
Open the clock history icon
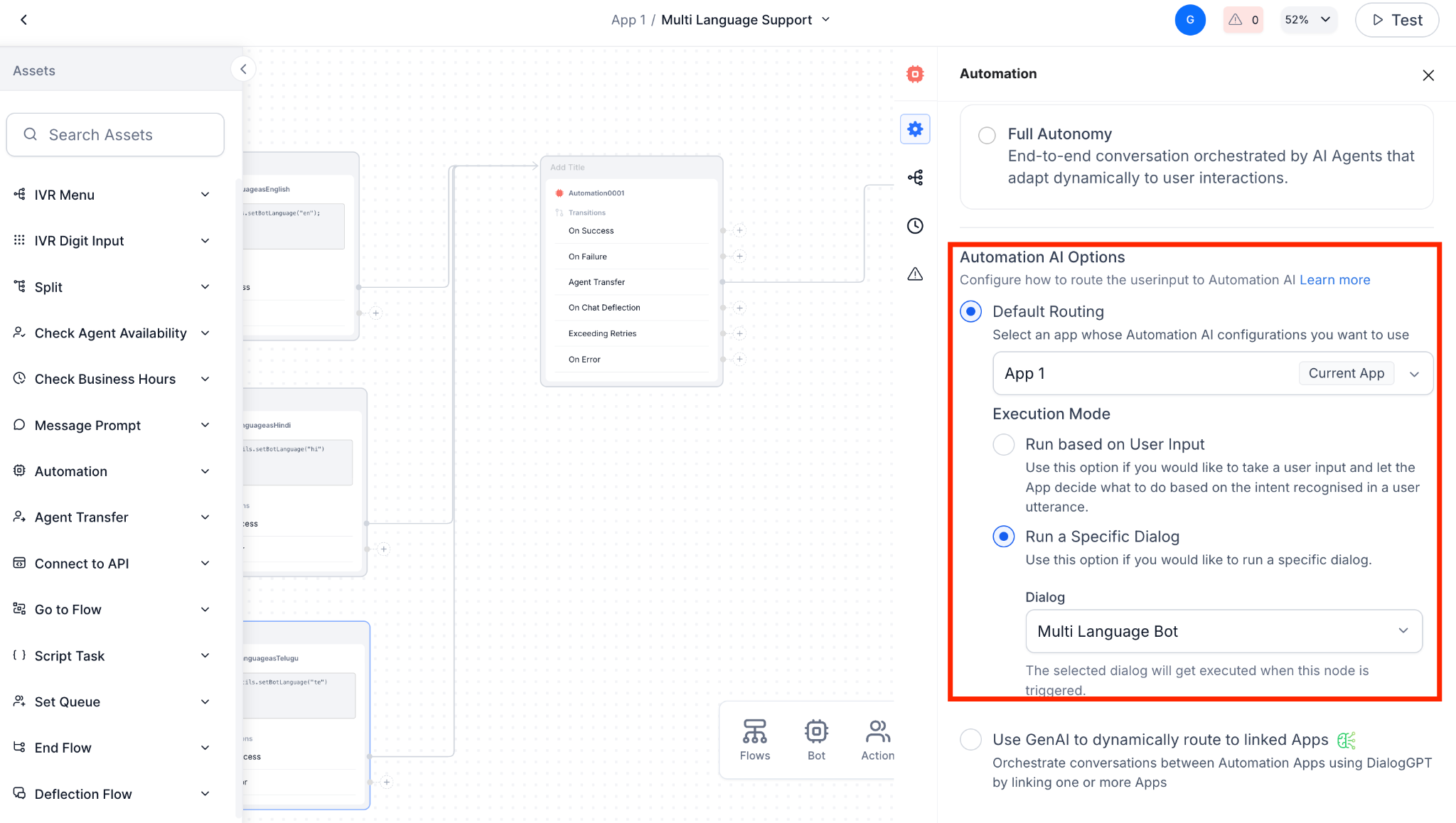pos(915,226)
